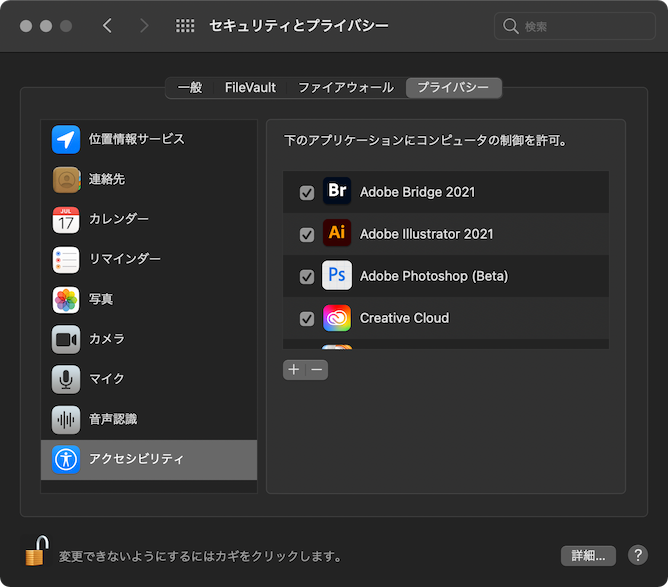
Task: Select 写真 in the sidebar
Action: click(x=149, y=299)
